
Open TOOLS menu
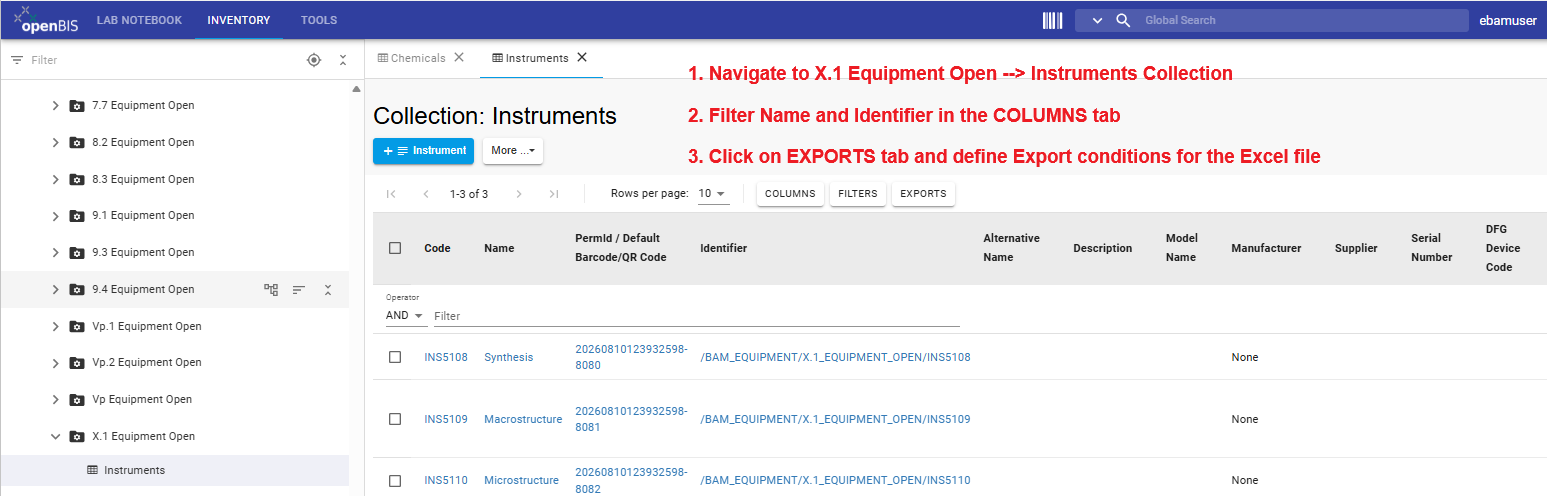point(319,20)
